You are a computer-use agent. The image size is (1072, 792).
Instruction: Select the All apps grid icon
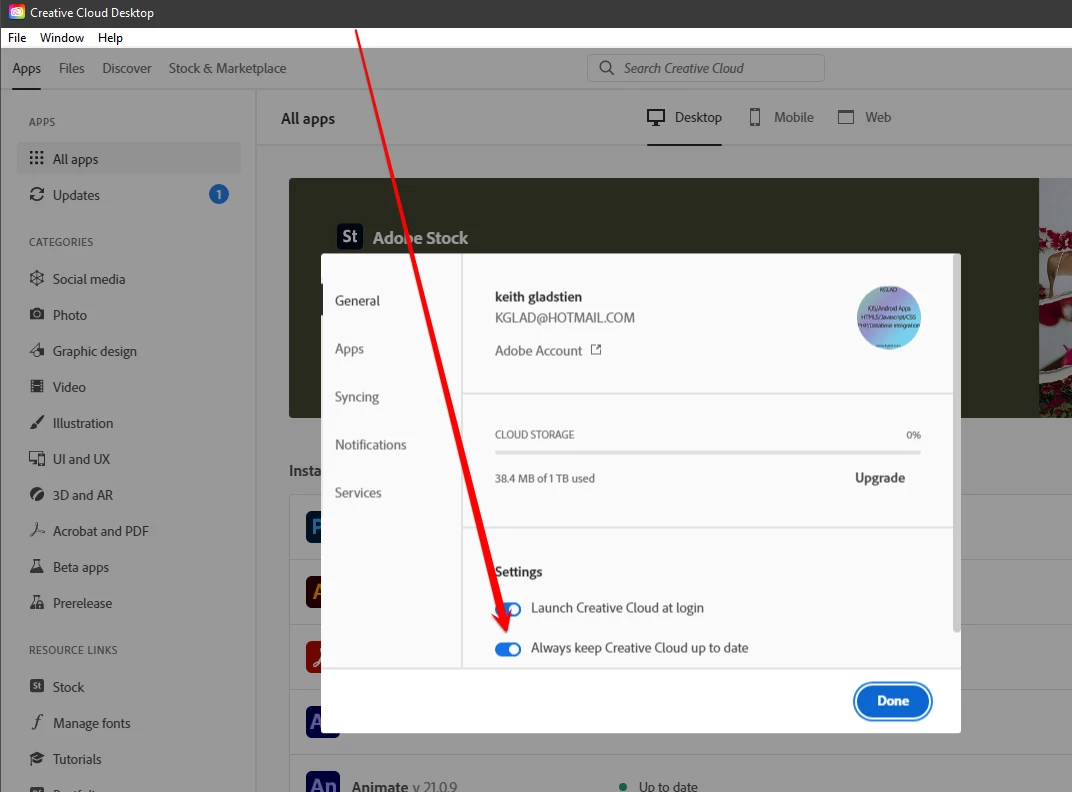36,159
